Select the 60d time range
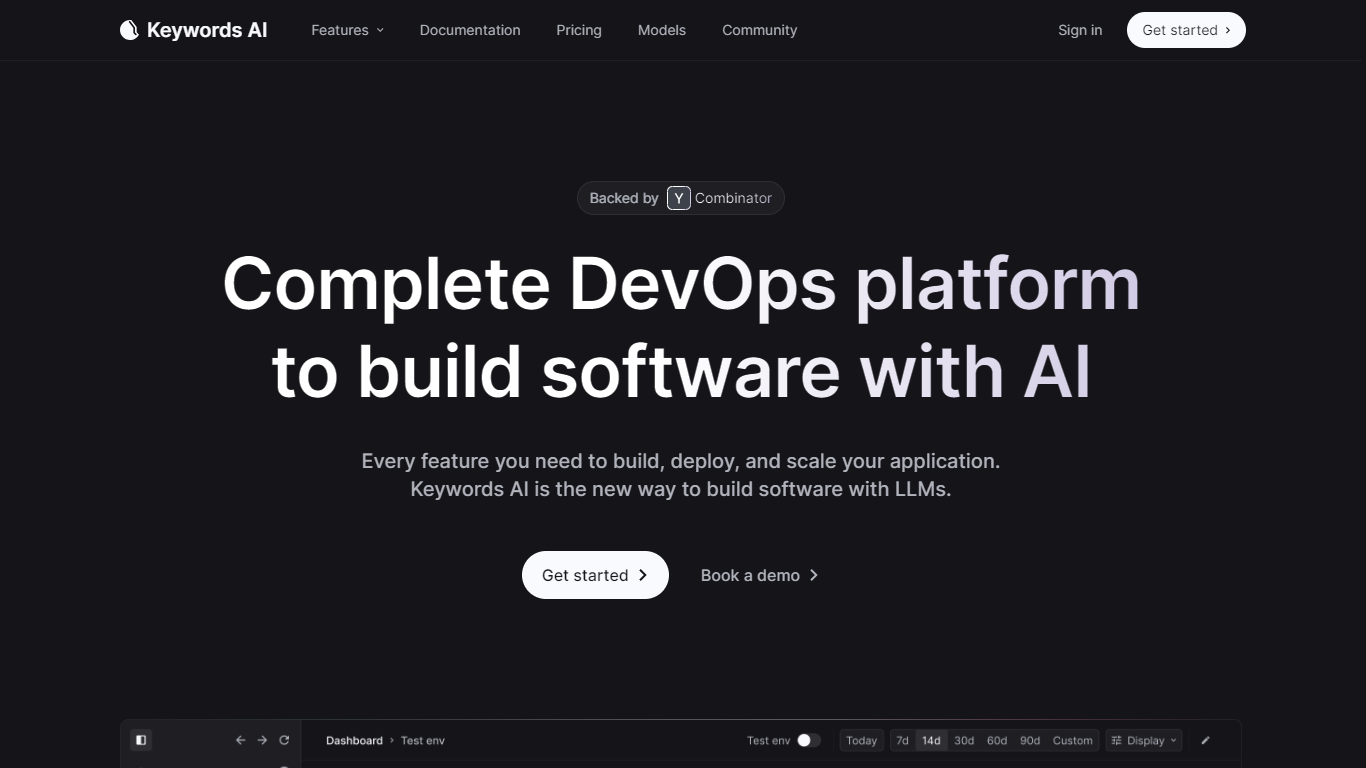Viewport: 1366px width, 768px height. [997, 741]
